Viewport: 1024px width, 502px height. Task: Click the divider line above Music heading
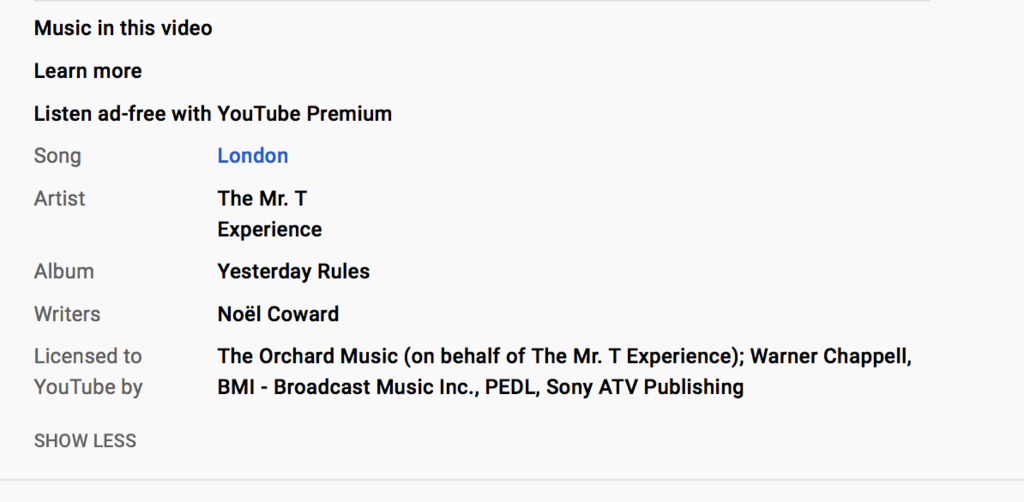[x=480, y=1]
